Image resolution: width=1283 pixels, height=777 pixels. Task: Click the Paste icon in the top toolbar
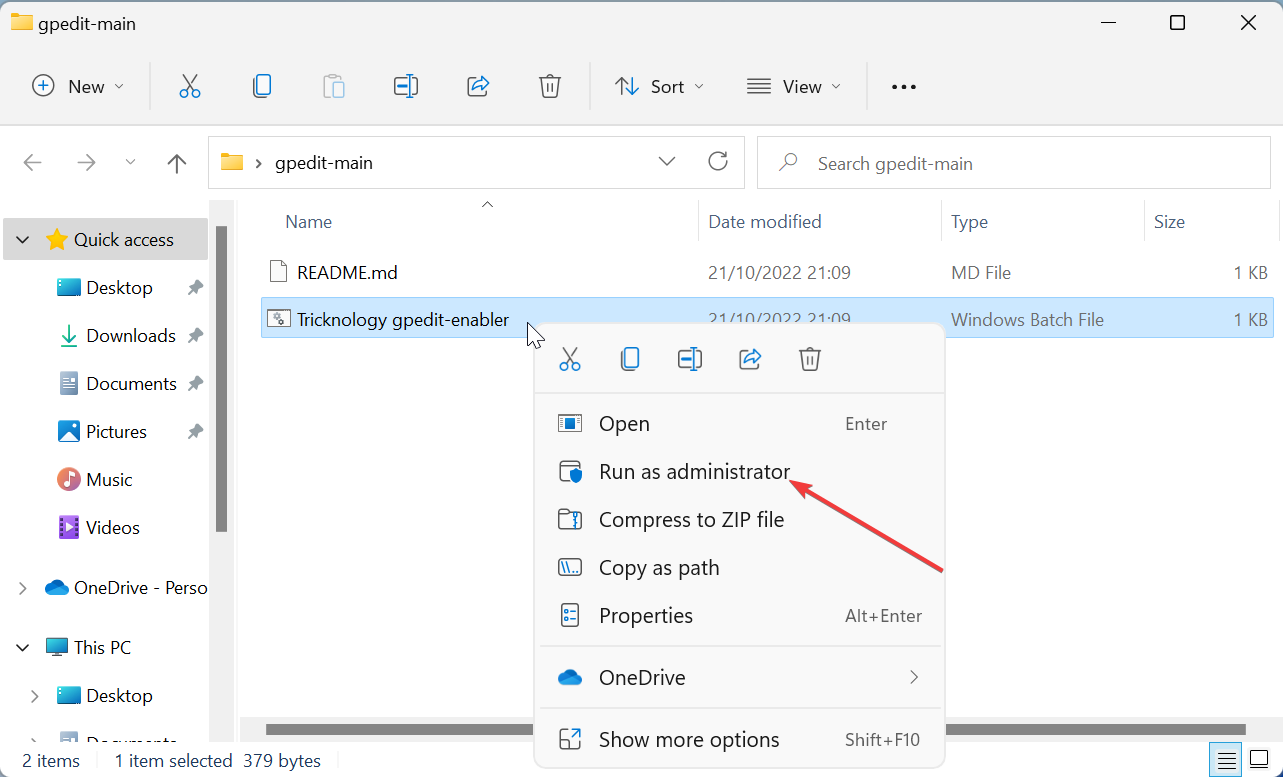pyautogui.click(x=334, y=86)
